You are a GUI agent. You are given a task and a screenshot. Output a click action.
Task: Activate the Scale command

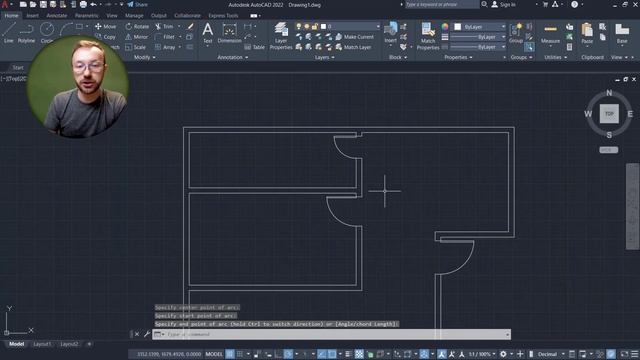pos(135,47)
